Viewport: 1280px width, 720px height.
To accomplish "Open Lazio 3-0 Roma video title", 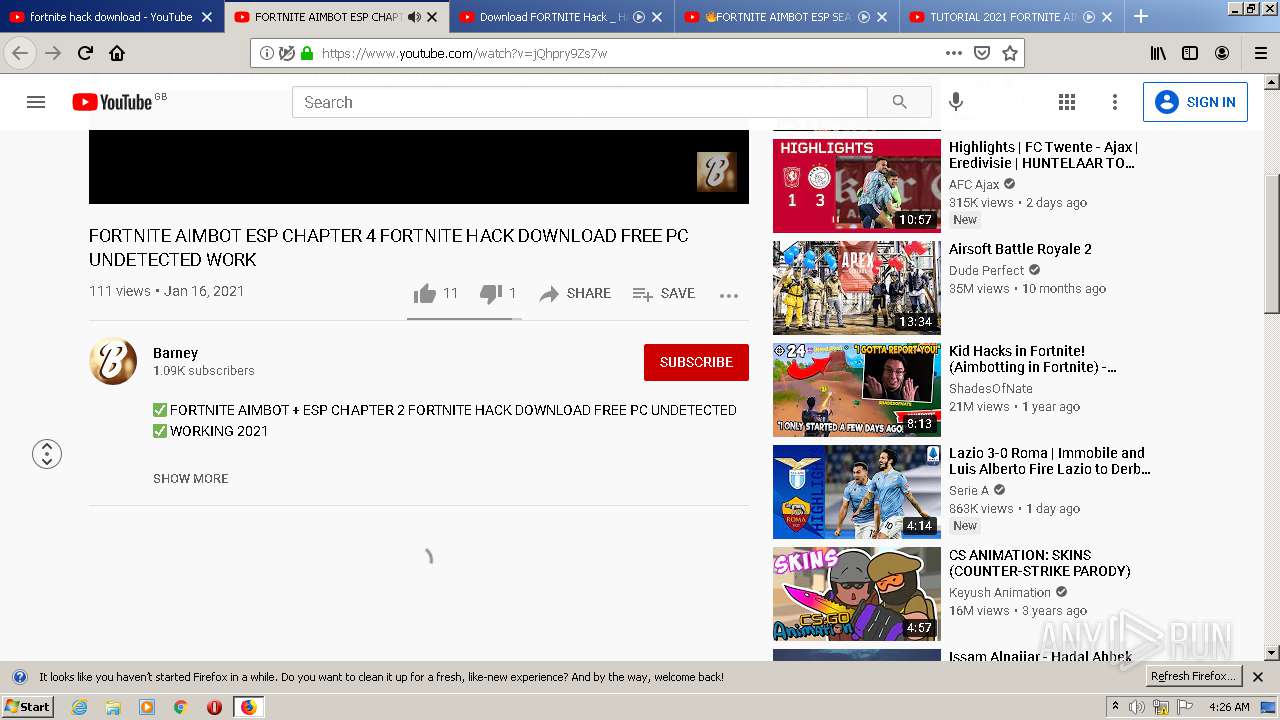I will (1050, 461).
